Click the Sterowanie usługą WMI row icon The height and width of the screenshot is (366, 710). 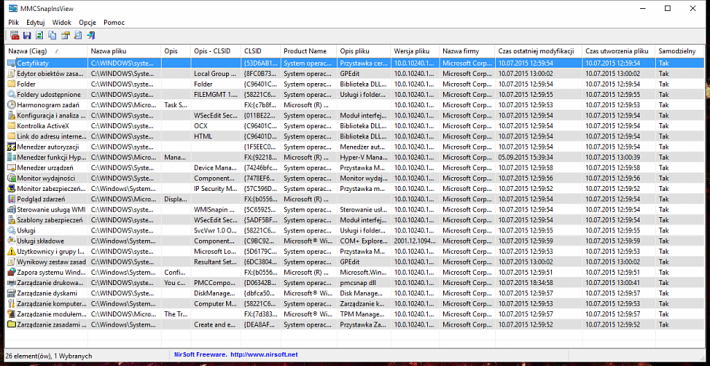coord(11,209)
